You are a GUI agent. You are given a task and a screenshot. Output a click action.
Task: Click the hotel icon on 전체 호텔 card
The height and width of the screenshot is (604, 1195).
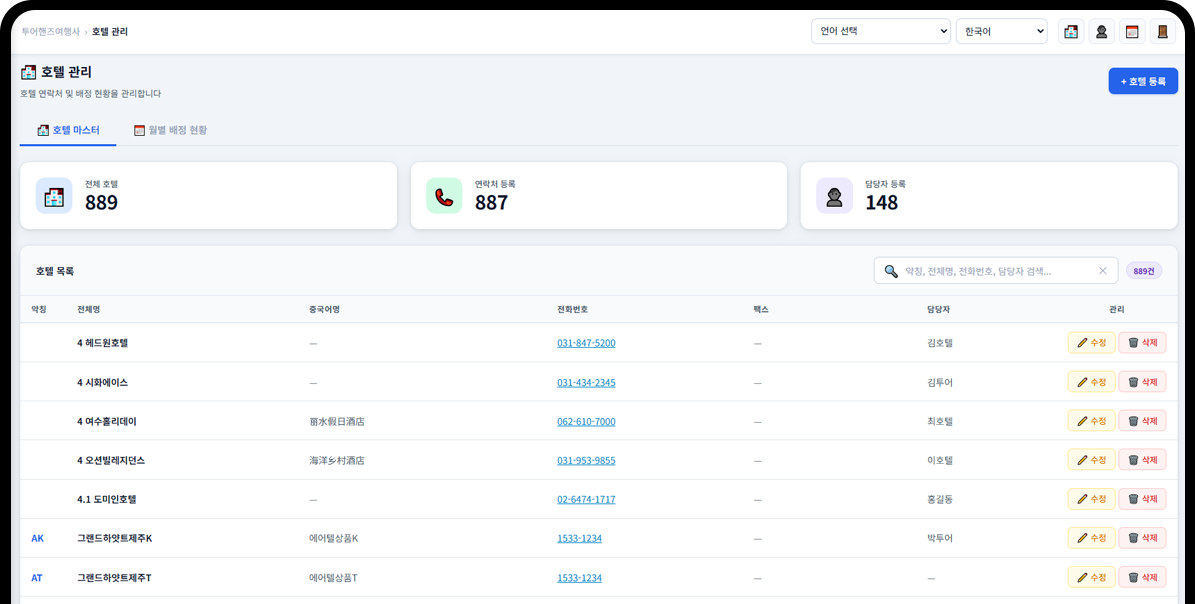[x=54, y=196]
